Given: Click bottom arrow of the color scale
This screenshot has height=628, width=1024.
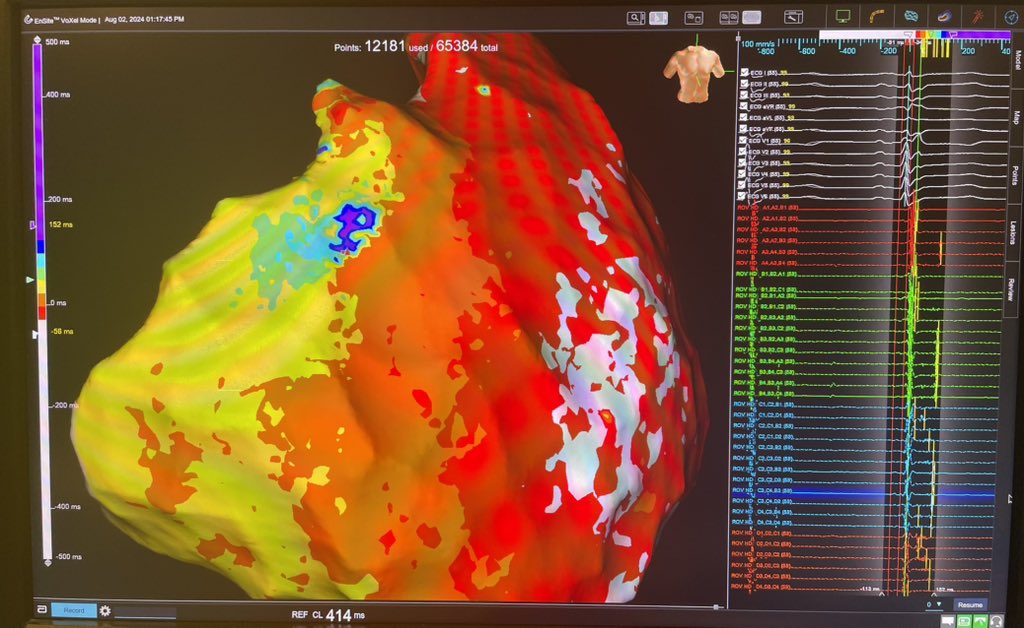Looking at the screenshot, I should click(x=47, y=562).
